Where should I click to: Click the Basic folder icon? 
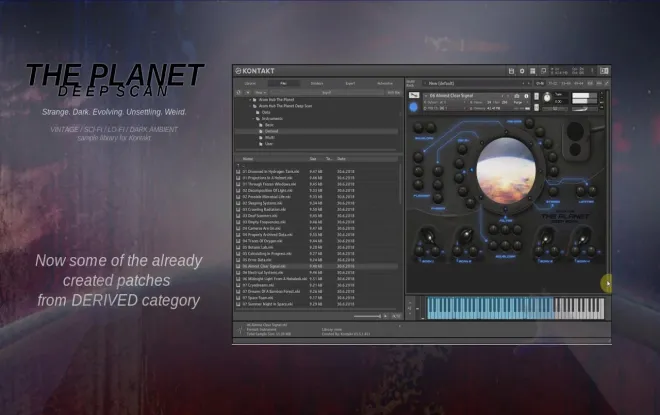pos(261,125)
